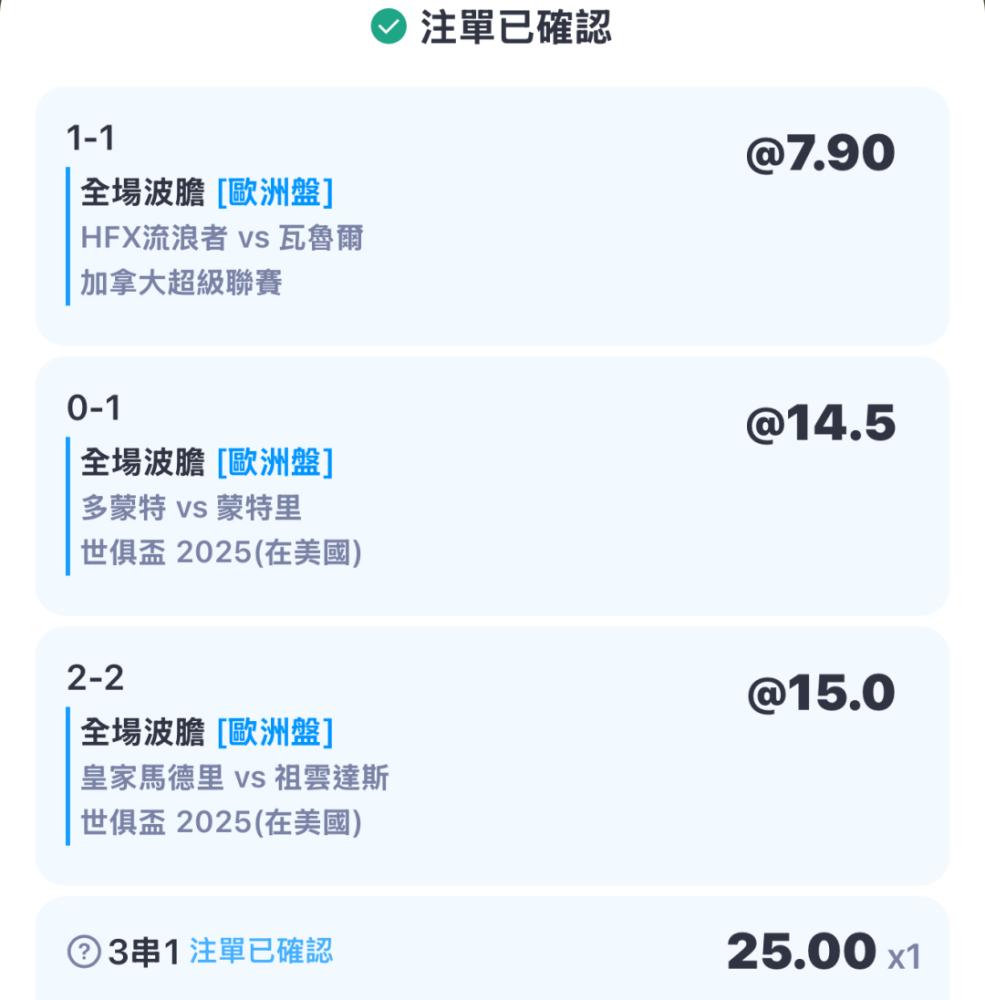Screen dimensions: 985x1000
Task: Tap the 加拿大超級聯賽 league name
Action: [x=181, y=283]
